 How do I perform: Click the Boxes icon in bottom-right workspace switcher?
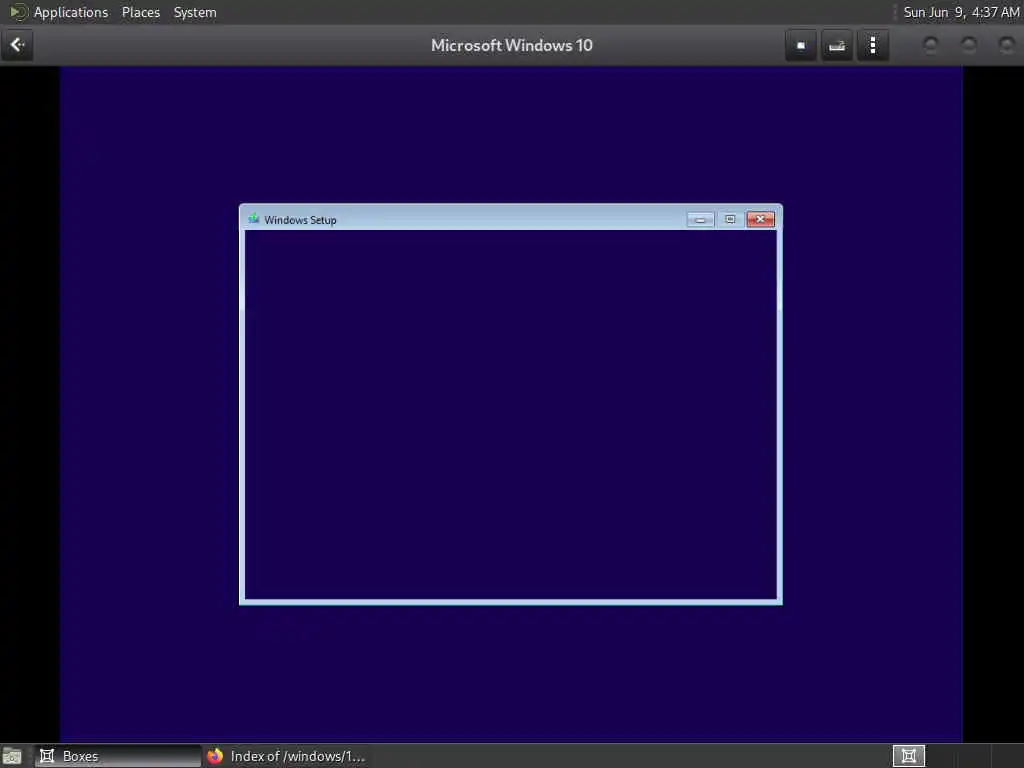click(x=908, y=756)
